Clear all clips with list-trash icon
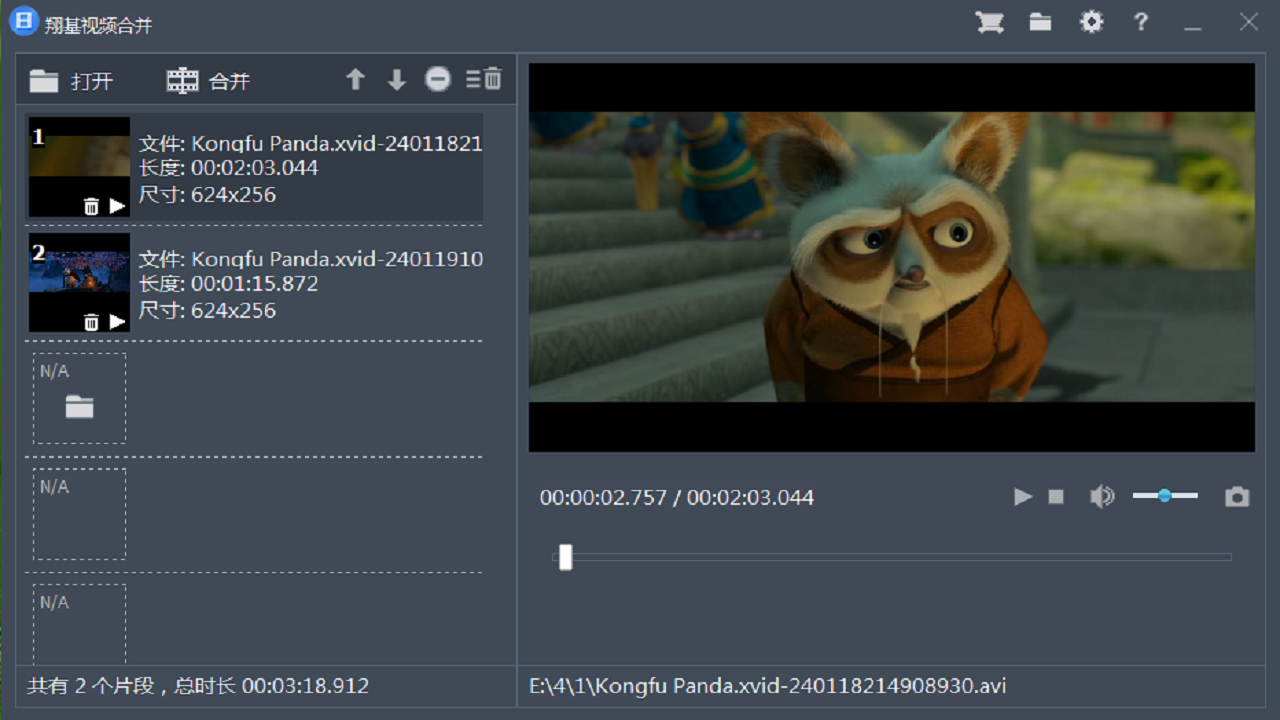 click(484, 80)
